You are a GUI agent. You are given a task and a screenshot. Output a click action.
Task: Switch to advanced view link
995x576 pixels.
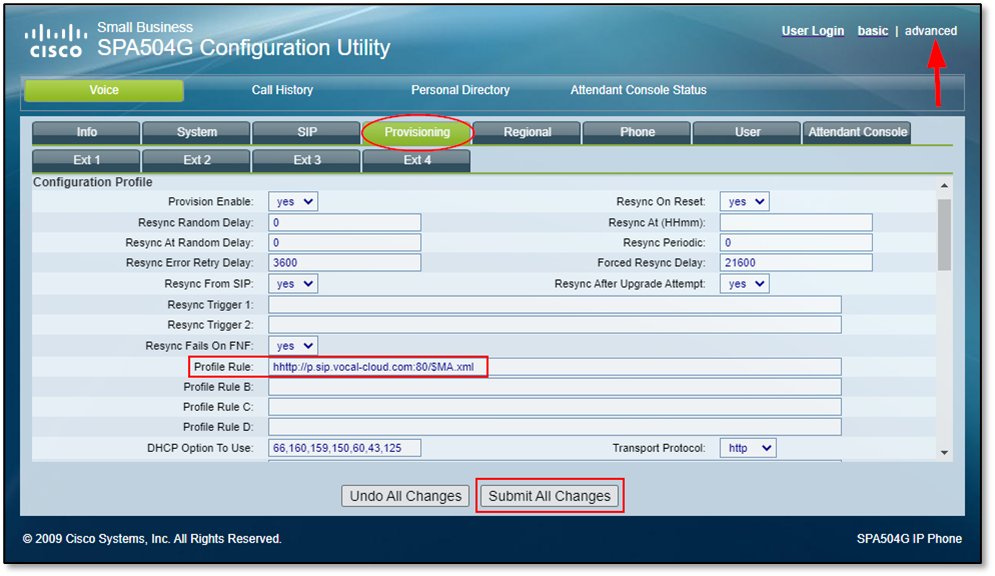coord(930,30)
